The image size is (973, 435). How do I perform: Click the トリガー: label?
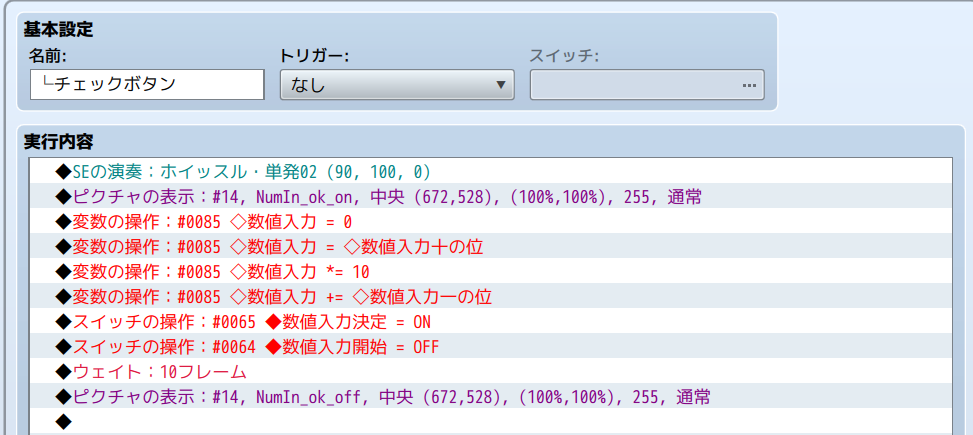[x=315, y=56]
